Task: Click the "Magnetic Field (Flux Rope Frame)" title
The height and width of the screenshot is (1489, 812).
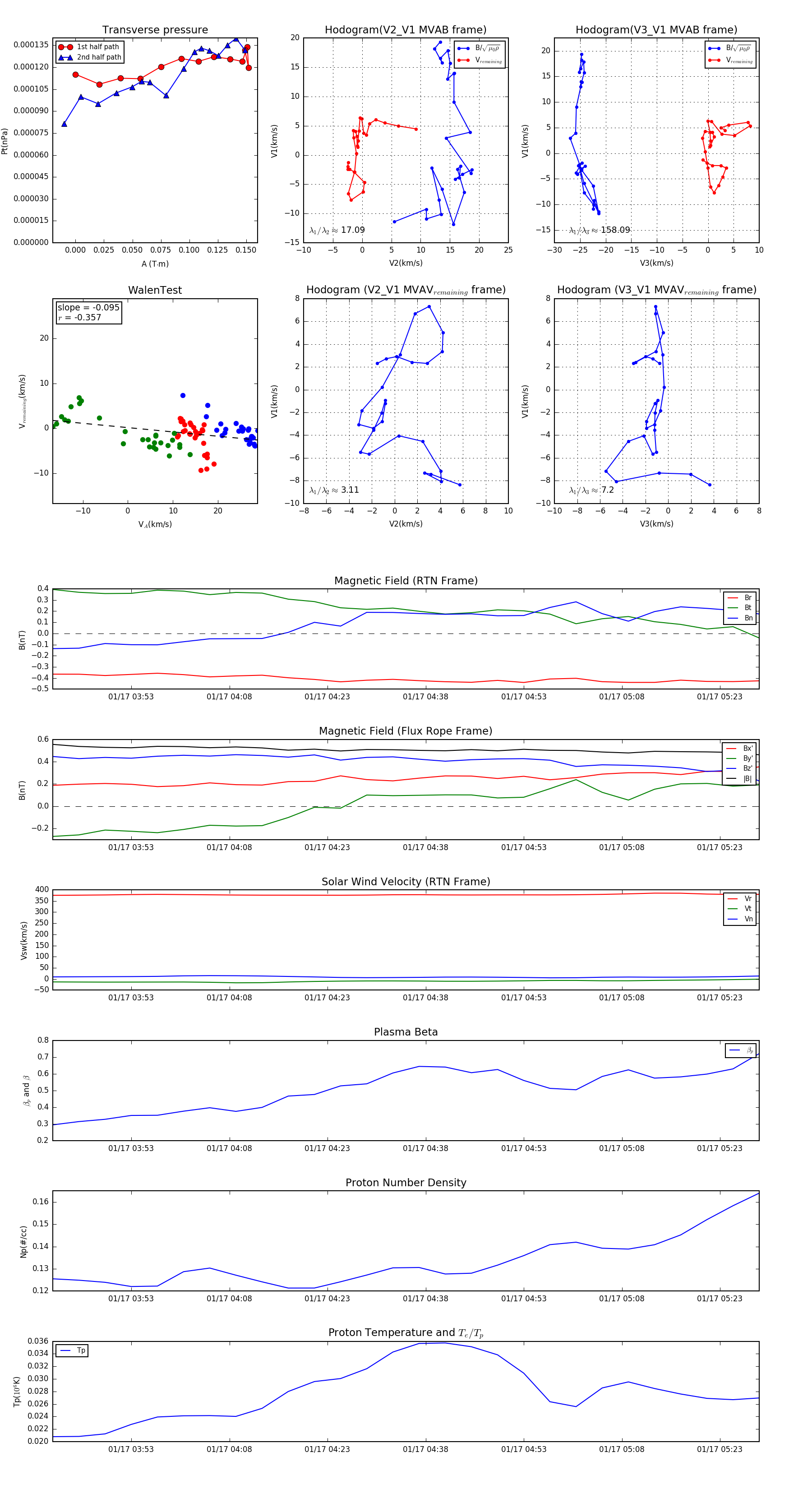Action: [x=406, y=731]
